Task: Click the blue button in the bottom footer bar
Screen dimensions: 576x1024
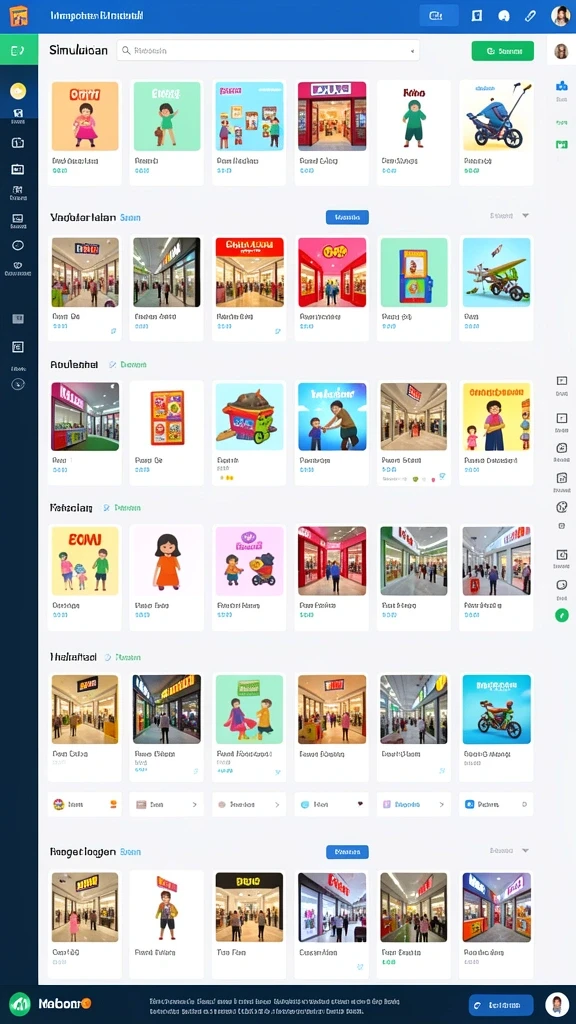Action: 501,1004
